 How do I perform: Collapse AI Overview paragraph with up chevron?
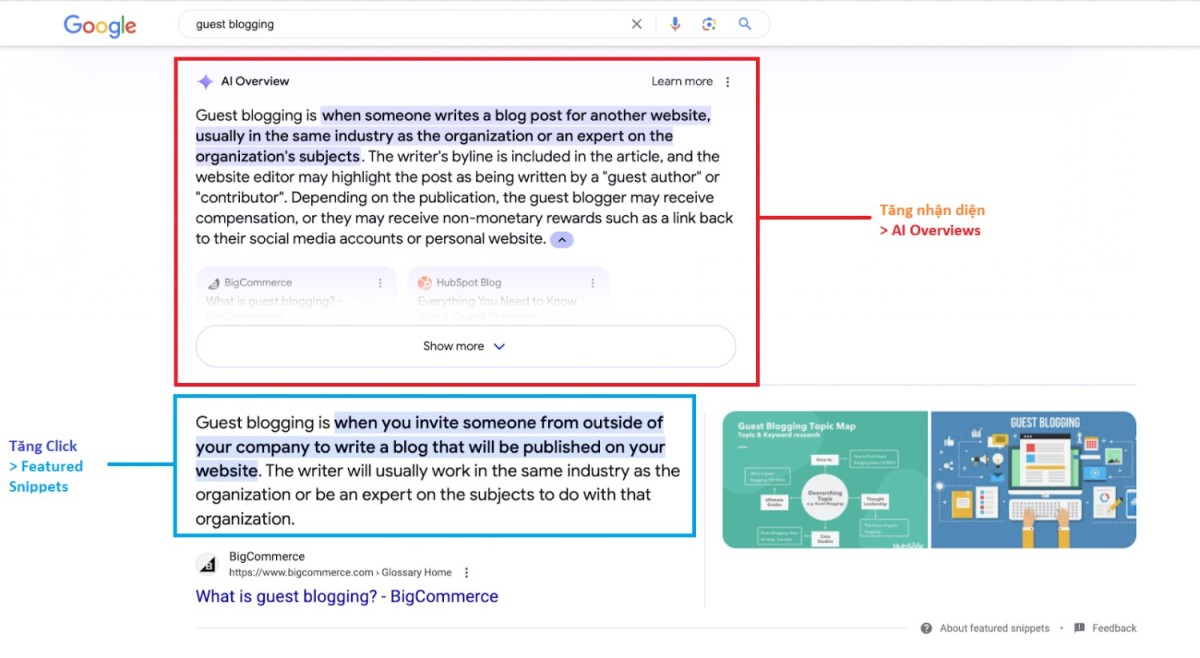click(562, 240)
